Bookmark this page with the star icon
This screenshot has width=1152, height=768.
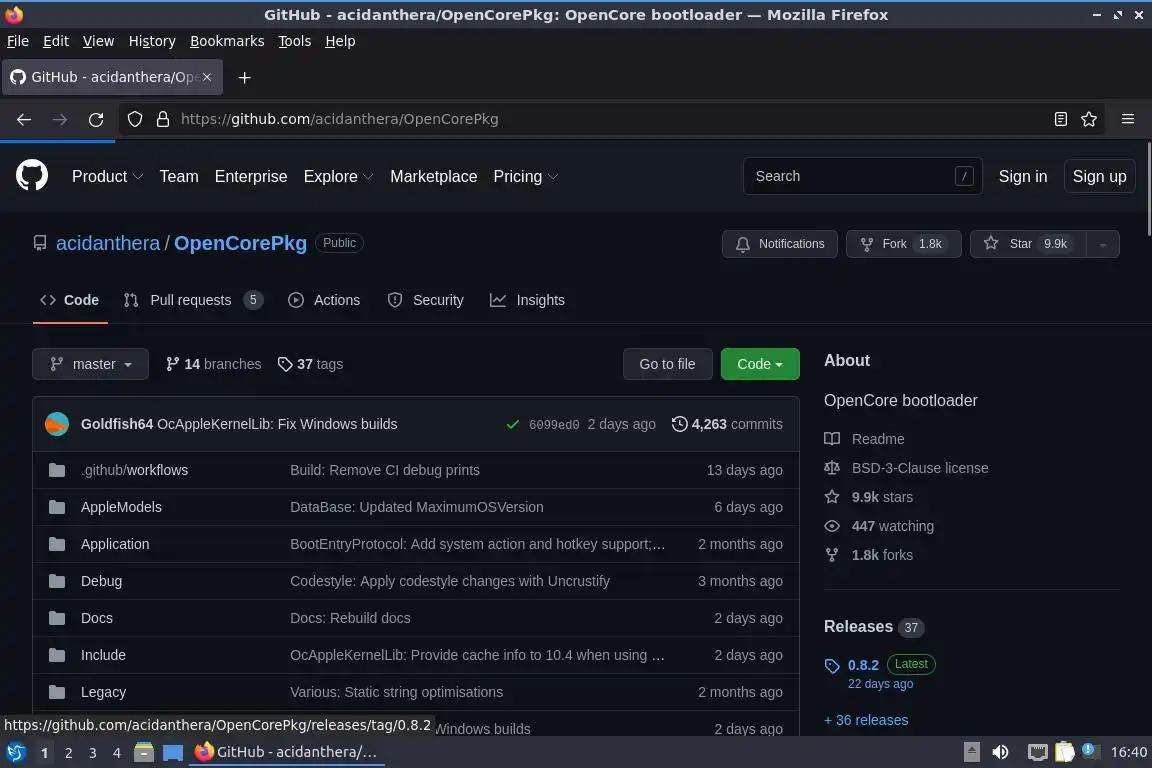coord(1089,119)
